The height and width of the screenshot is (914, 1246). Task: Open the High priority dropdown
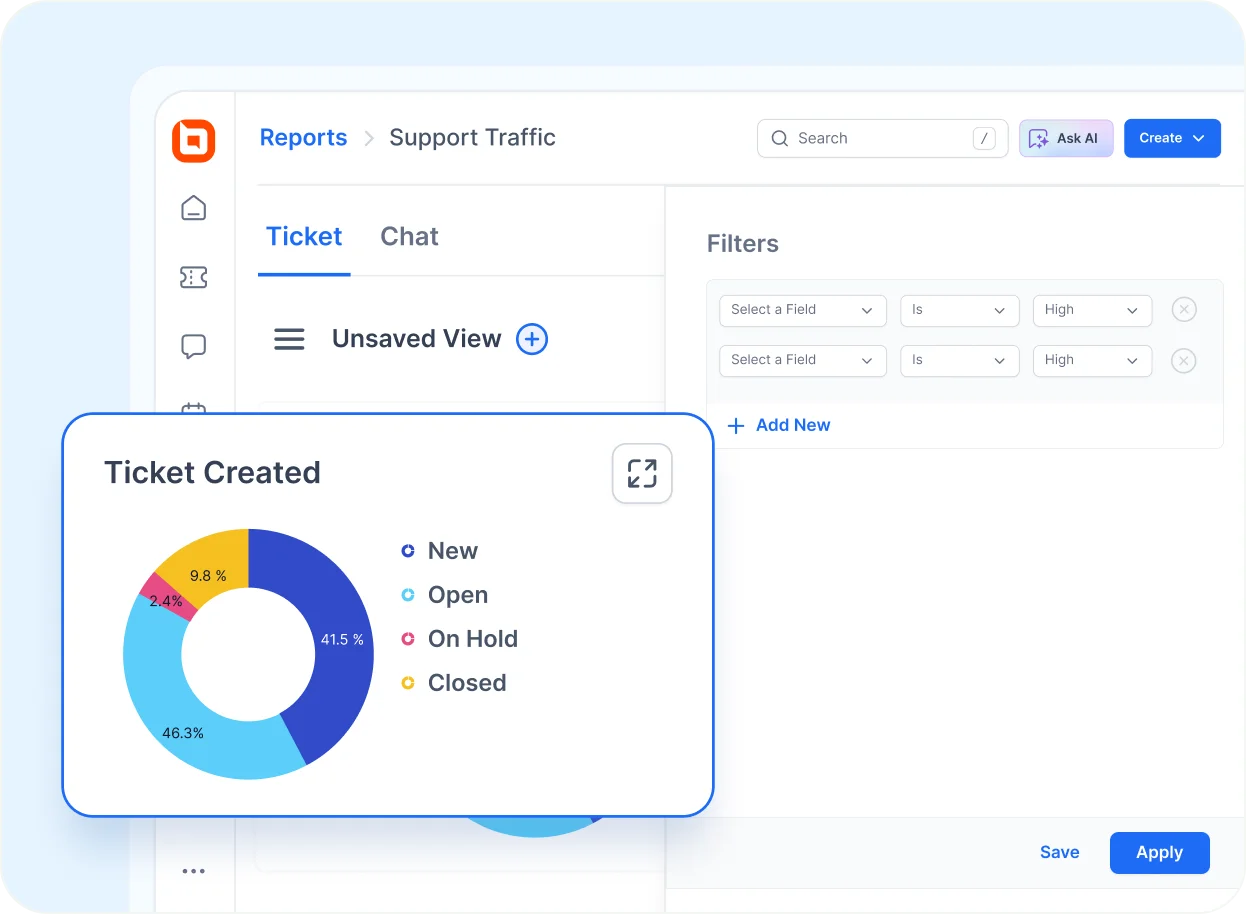pos(1092,310)
